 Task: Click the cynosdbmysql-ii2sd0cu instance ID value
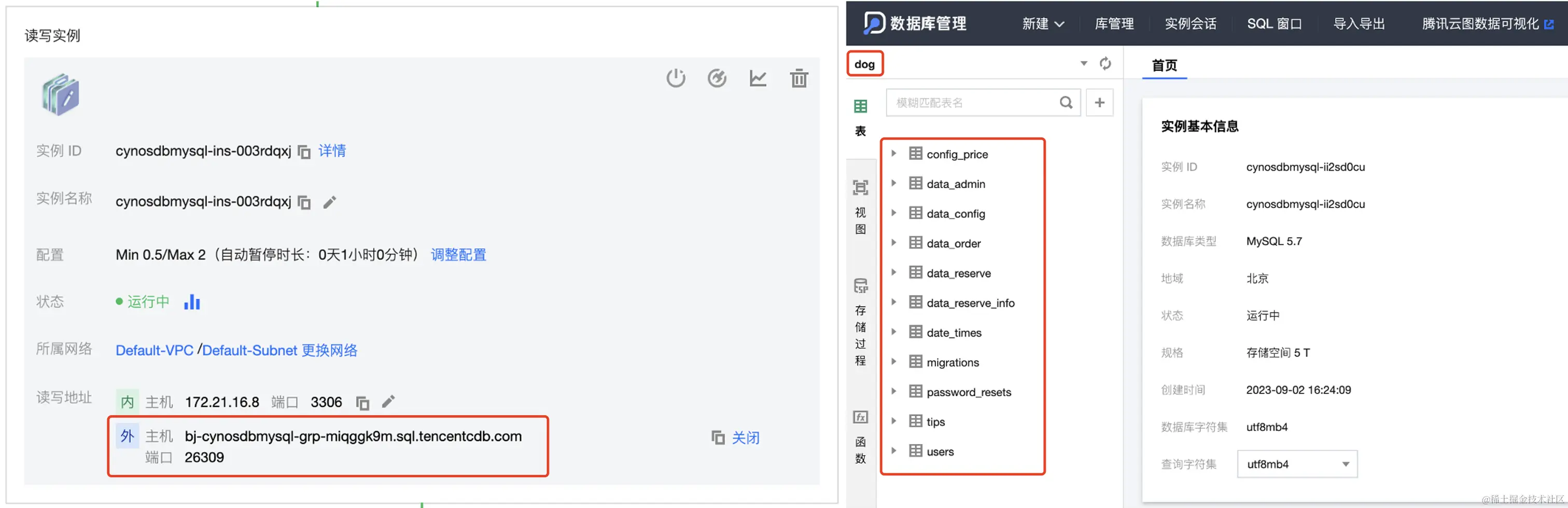[x=1305, y=167]
